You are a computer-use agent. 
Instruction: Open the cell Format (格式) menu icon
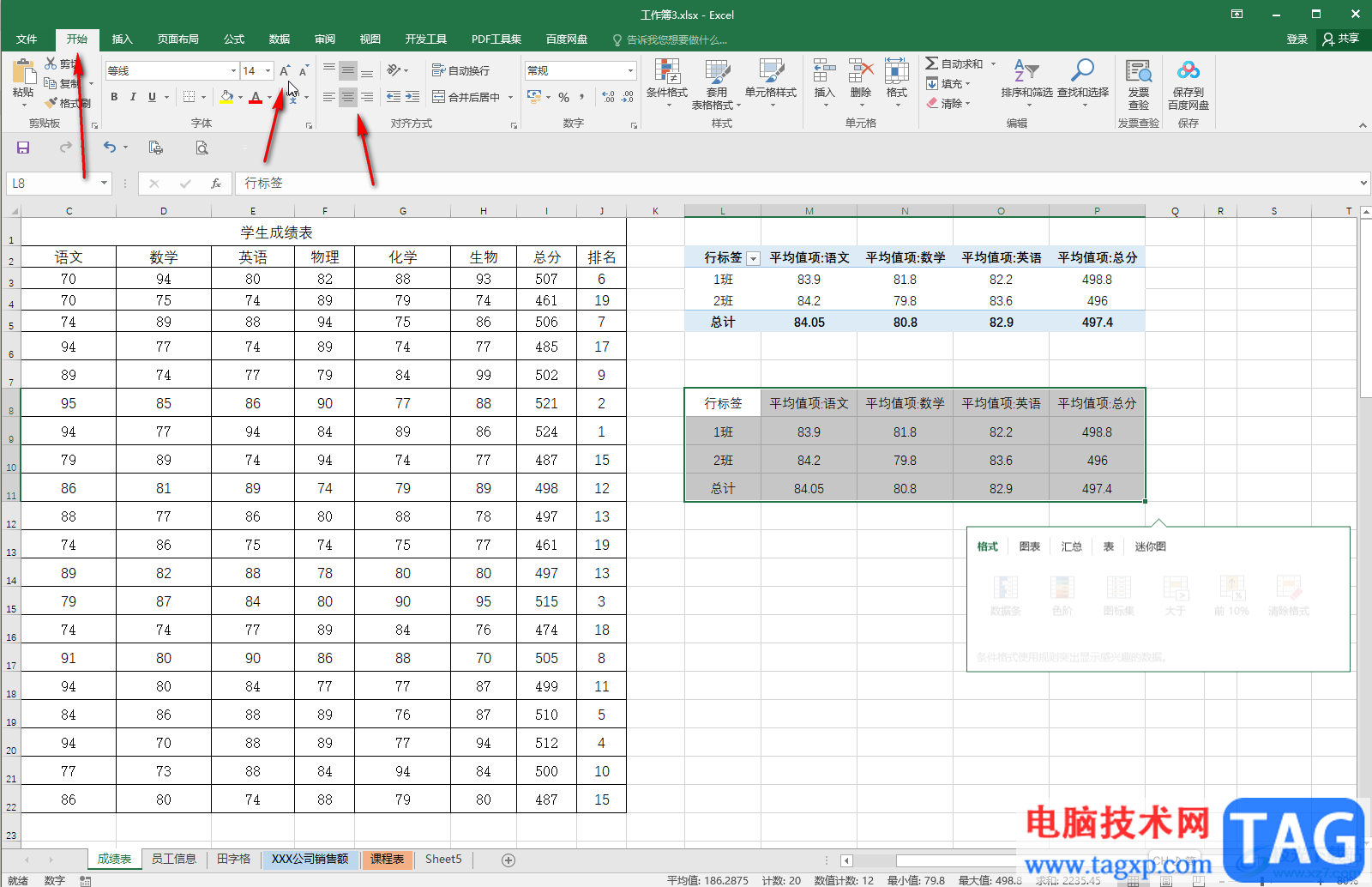point(897,70)
